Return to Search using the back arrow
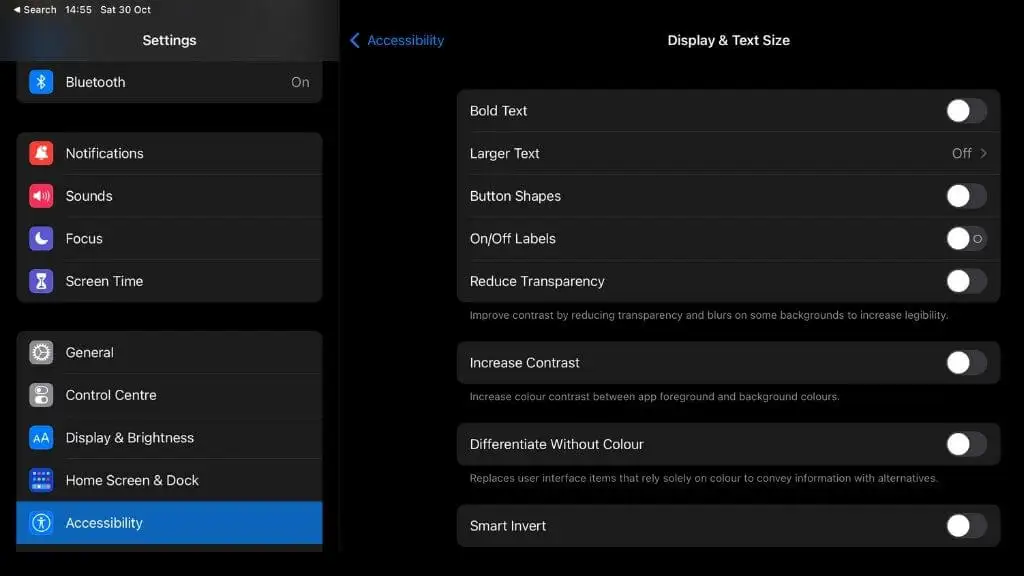1024x576 pixels. (17, 10)
